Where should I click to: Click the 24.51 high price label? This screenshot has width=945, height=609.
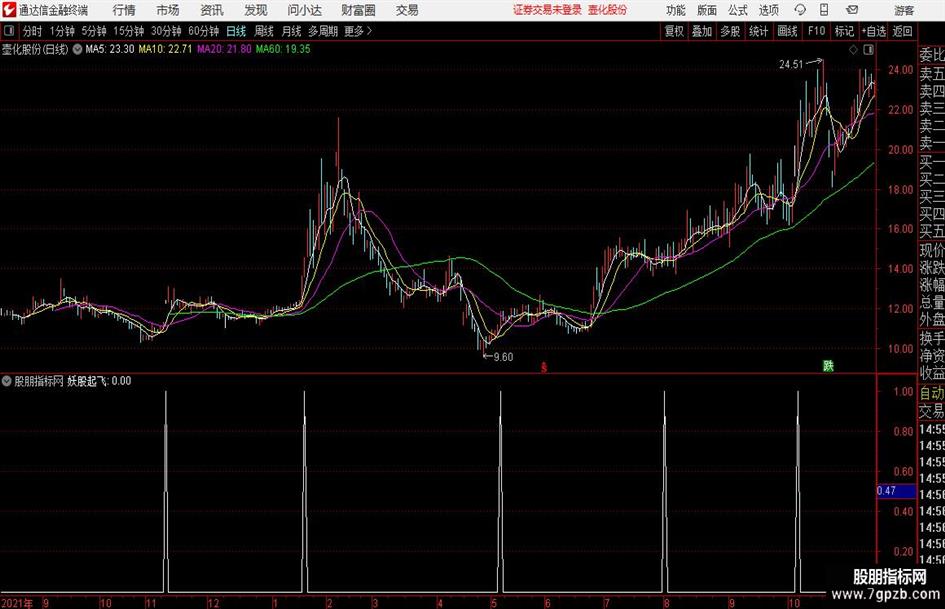pos(791,65)
